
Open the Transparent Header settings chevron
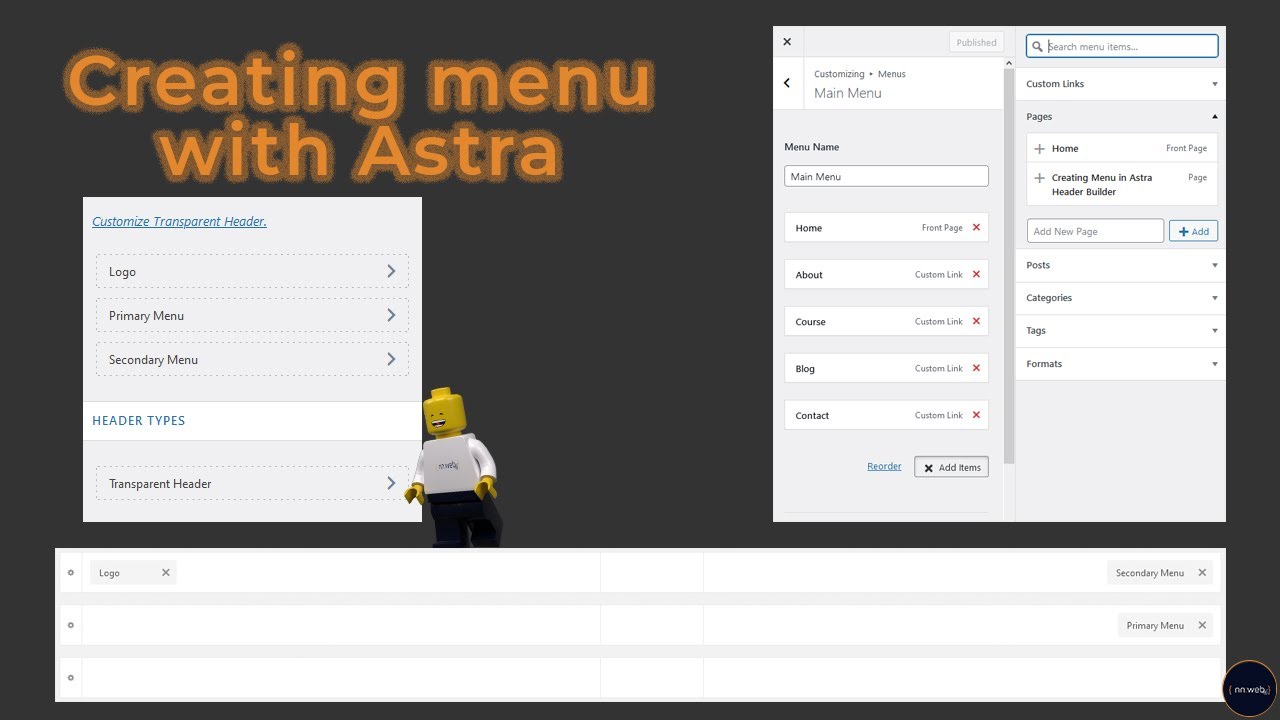pyautogui.click(x=391, y=483)
